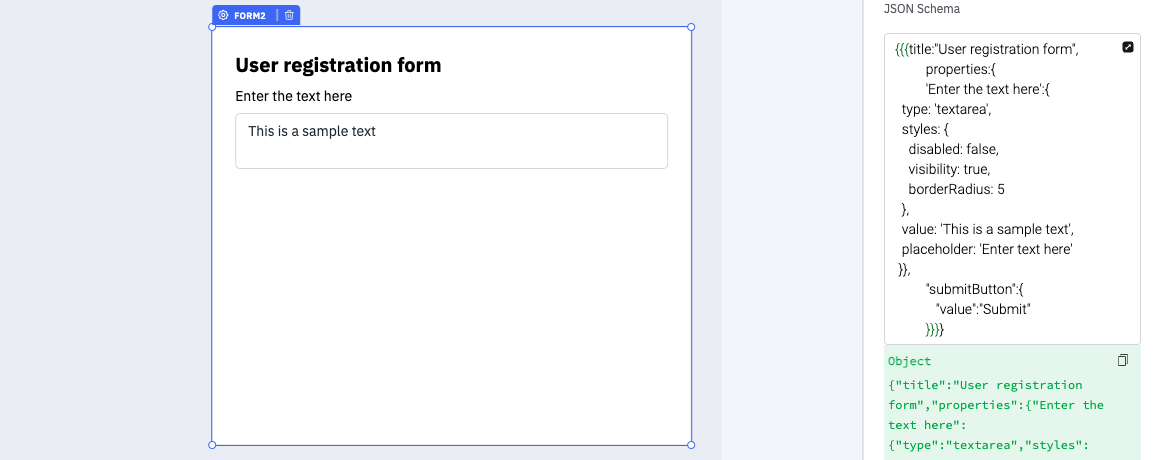Screen dimensions: 1161x460
Task: Place cursor on 'borderRadius: 5' code line
Action: point(956,189)
